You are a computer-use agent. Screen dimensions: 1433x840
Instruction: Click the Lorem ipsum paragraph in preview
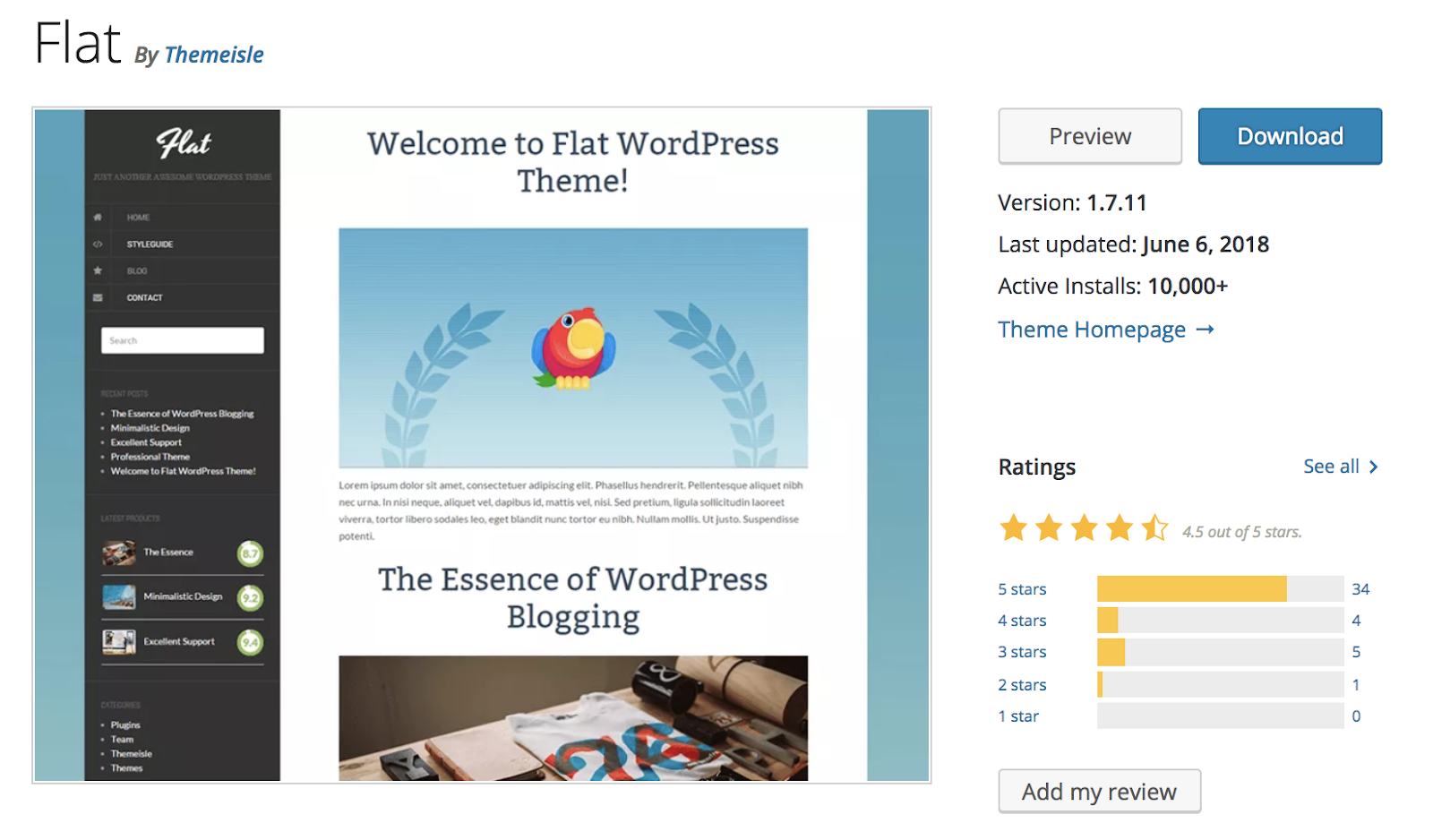pos(571,510)
